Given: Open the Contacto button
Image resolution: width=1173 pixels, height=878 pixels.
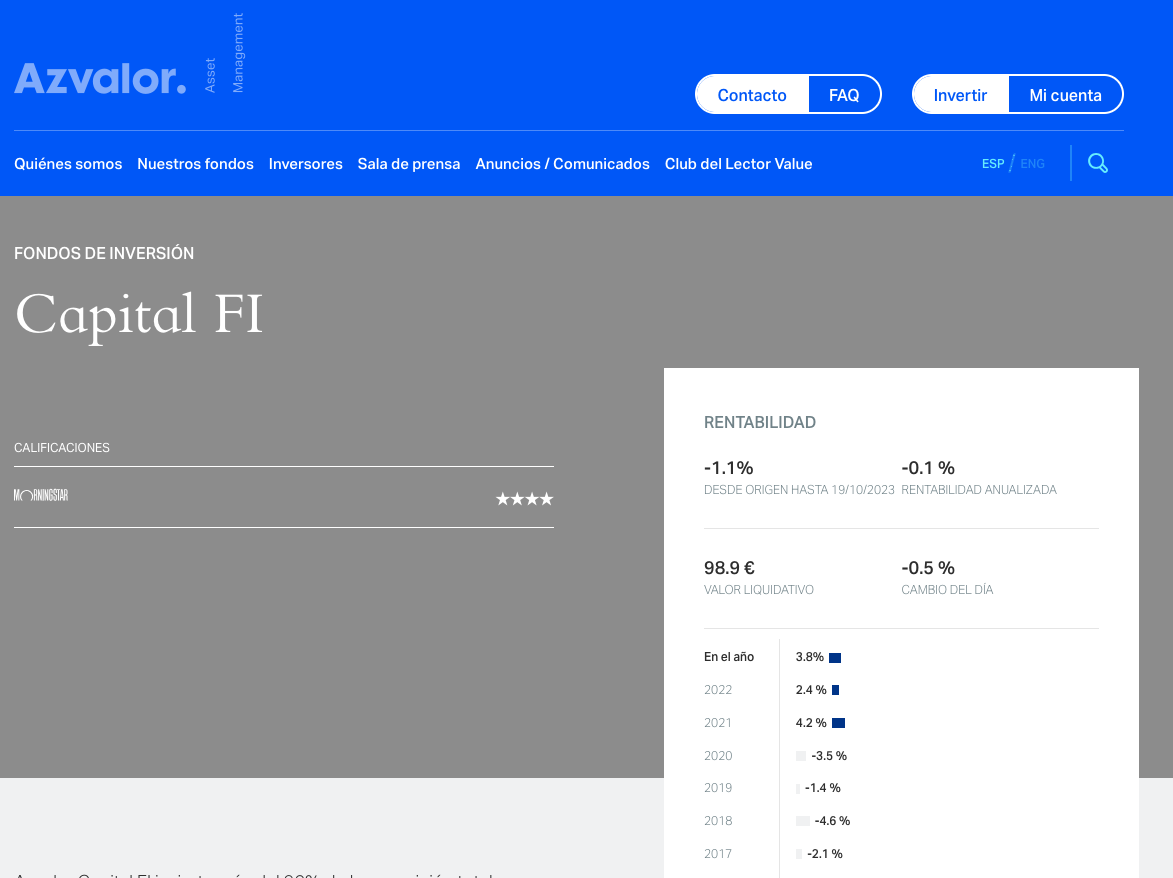Looking at the screenshot, I should point(752,95).
